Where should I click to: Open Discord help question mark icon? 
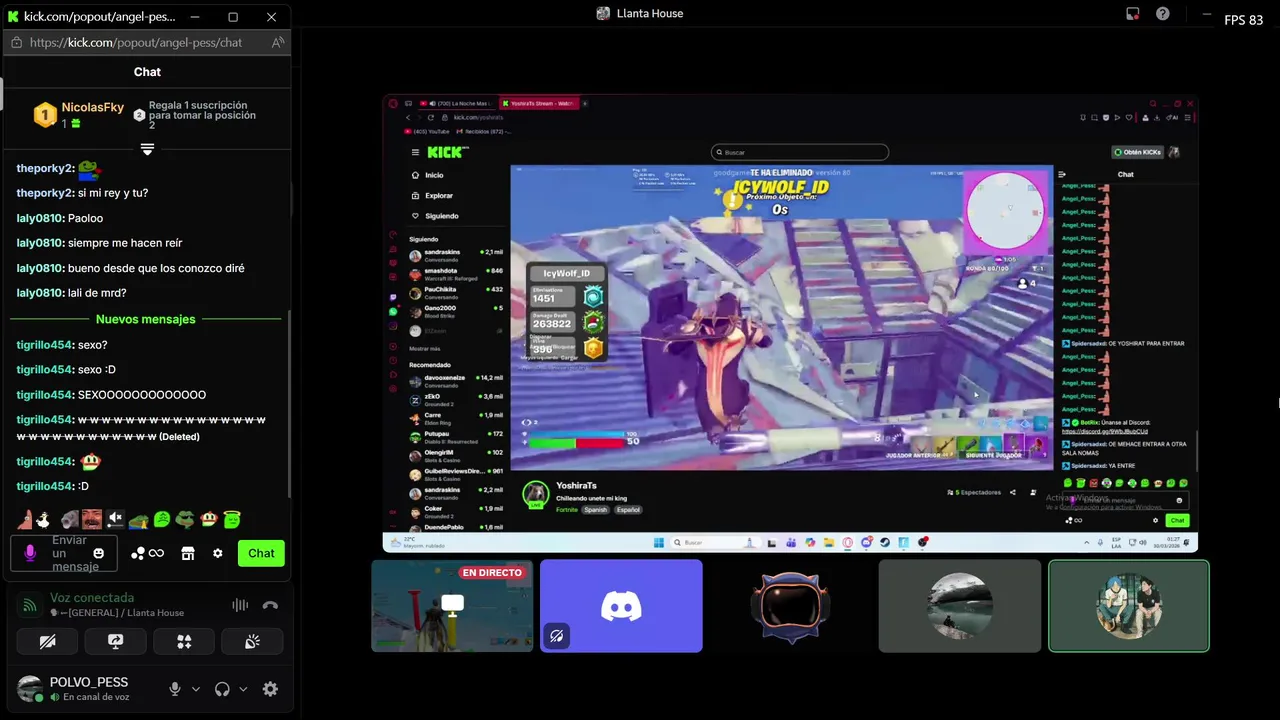pyautogui.click(x=1163, y=13)
